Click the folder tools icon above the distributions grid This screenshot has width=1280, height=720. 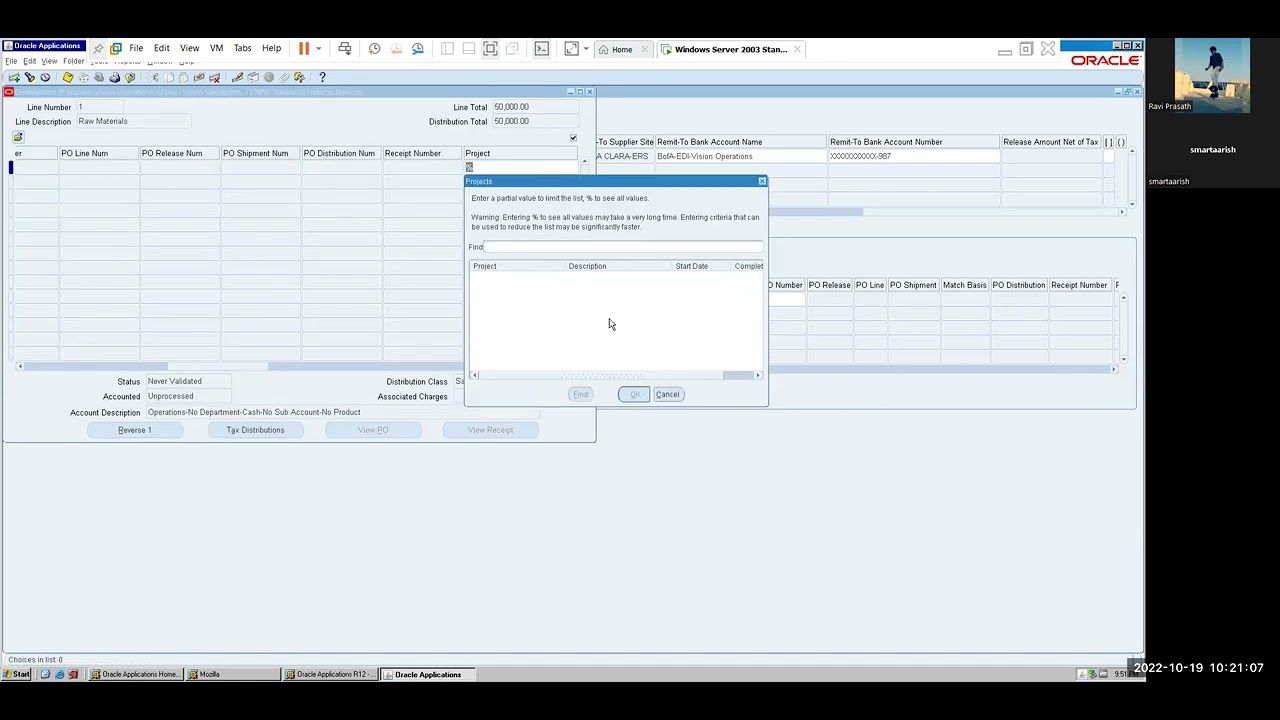18,137
